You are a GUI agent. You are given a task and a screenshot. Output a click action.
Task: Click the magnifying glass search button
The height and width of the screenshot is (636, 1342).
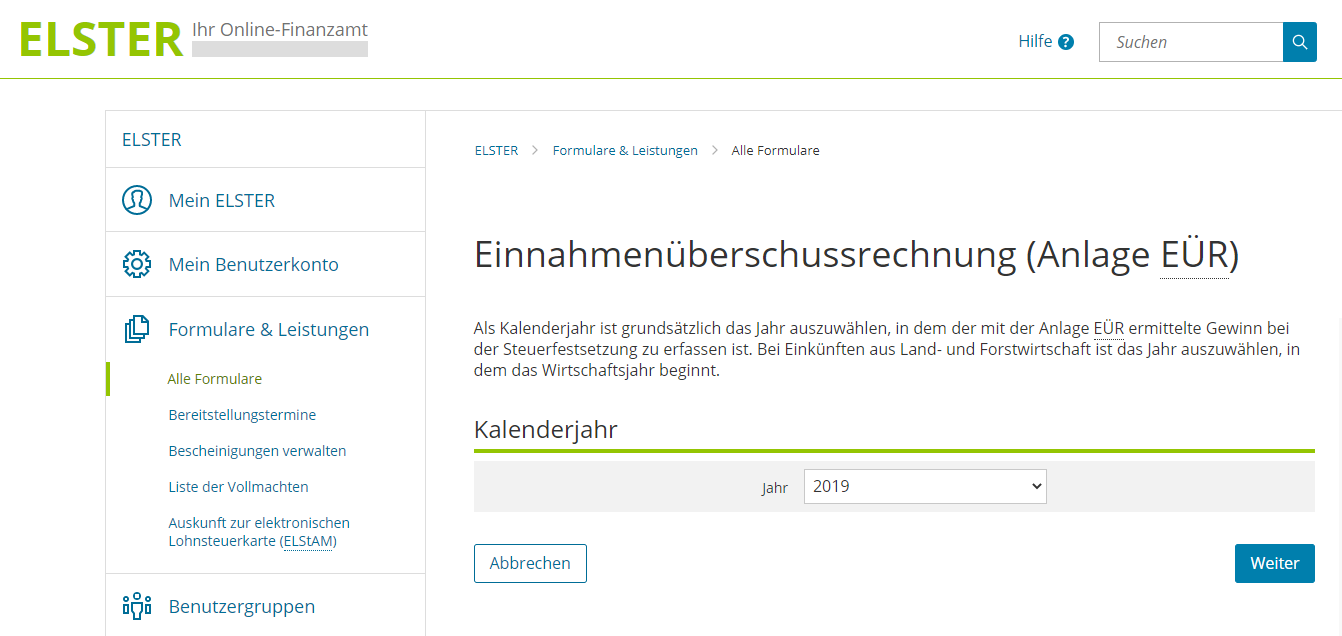(x=1299, y=42)
